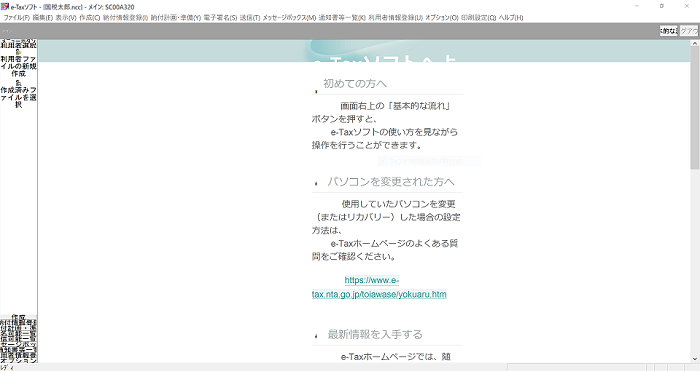This screenshot has width=700, height=371.
Task: Click the vertical scrollbar down arrow
Action: click(x=695, y=358)
